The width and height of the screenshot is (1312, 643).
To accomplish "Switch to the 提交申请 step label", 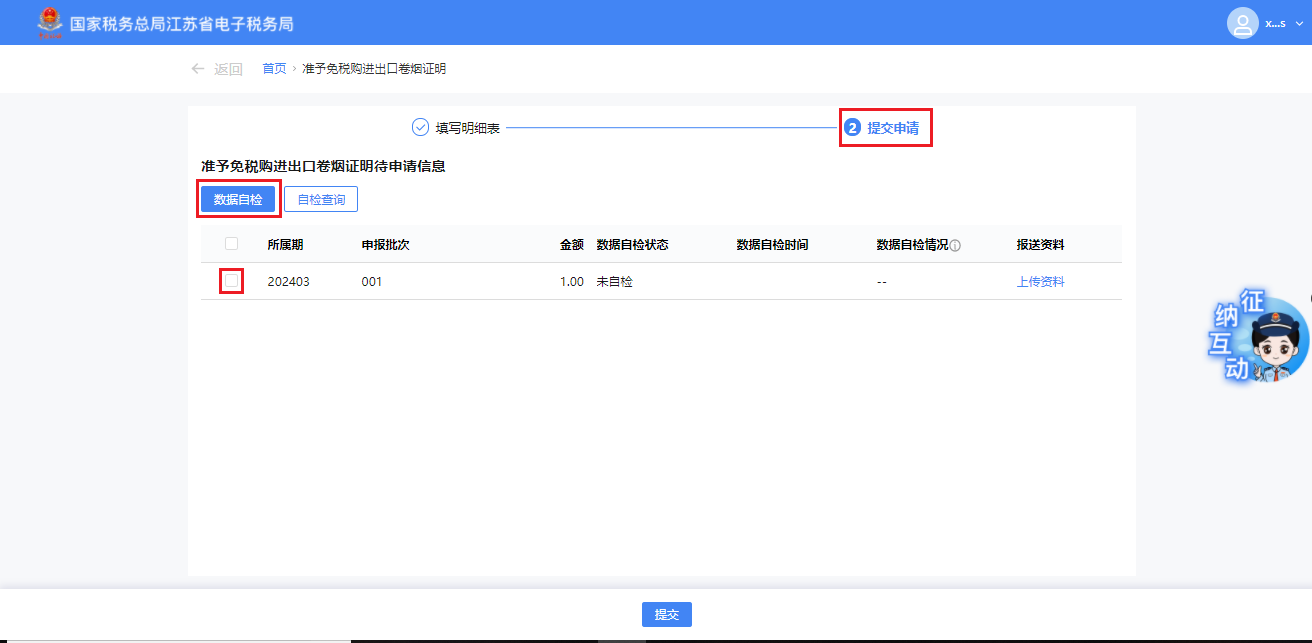I will pos(893,128).
